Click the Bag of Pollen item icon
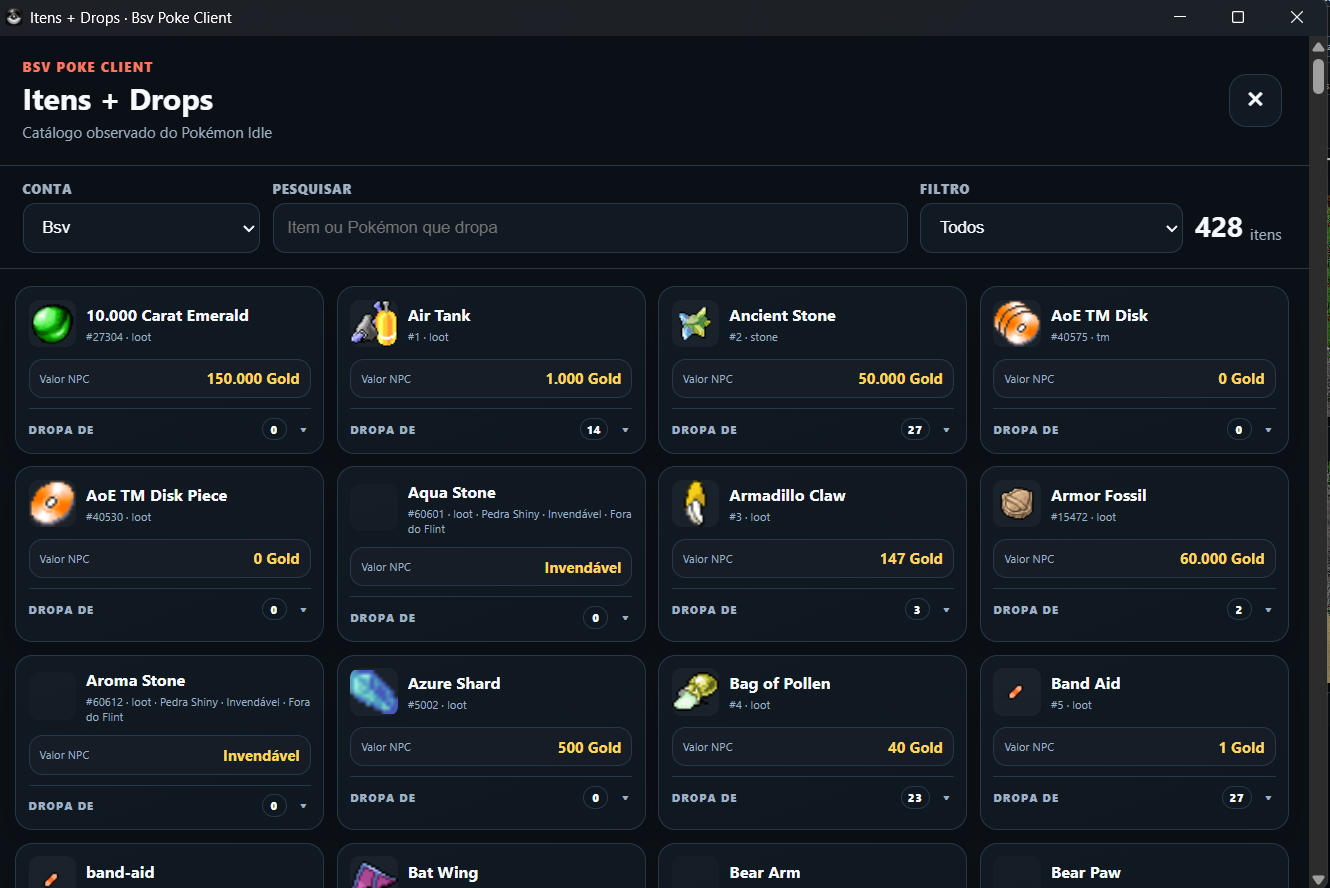Screen dimensions: 1330x888 tap(695, 692)
